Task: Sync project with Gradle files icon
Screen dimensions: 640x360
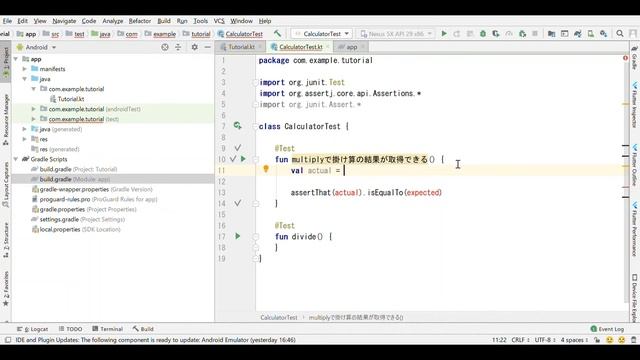Action: coord(578,33)
